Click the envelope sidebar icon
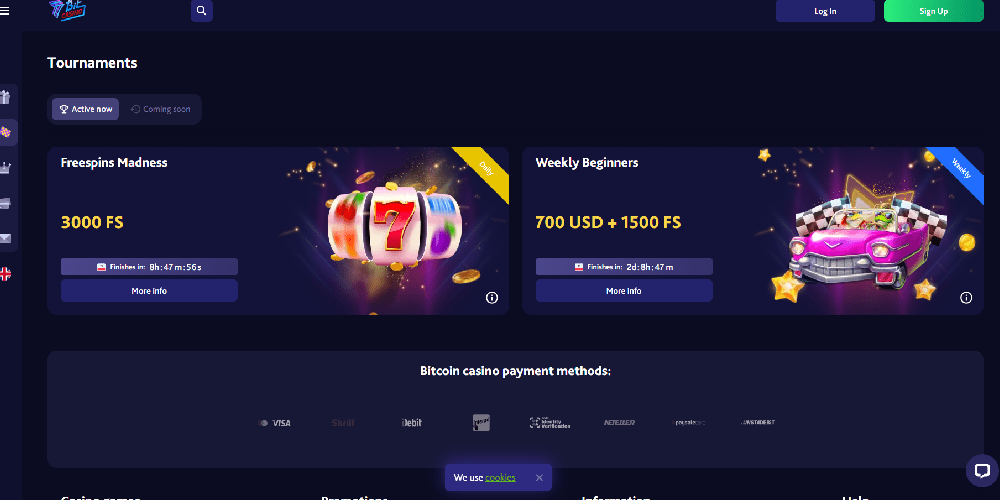Screen dimensions: 1000x500 [x=5, y=239]
